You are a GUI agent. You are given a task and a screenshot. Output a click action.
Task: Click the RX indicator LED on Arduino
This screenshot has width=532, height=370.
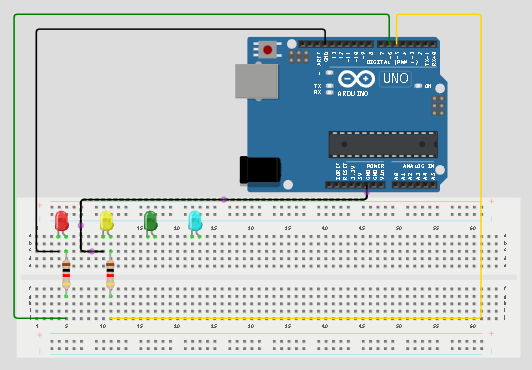[x=329, y=92]
